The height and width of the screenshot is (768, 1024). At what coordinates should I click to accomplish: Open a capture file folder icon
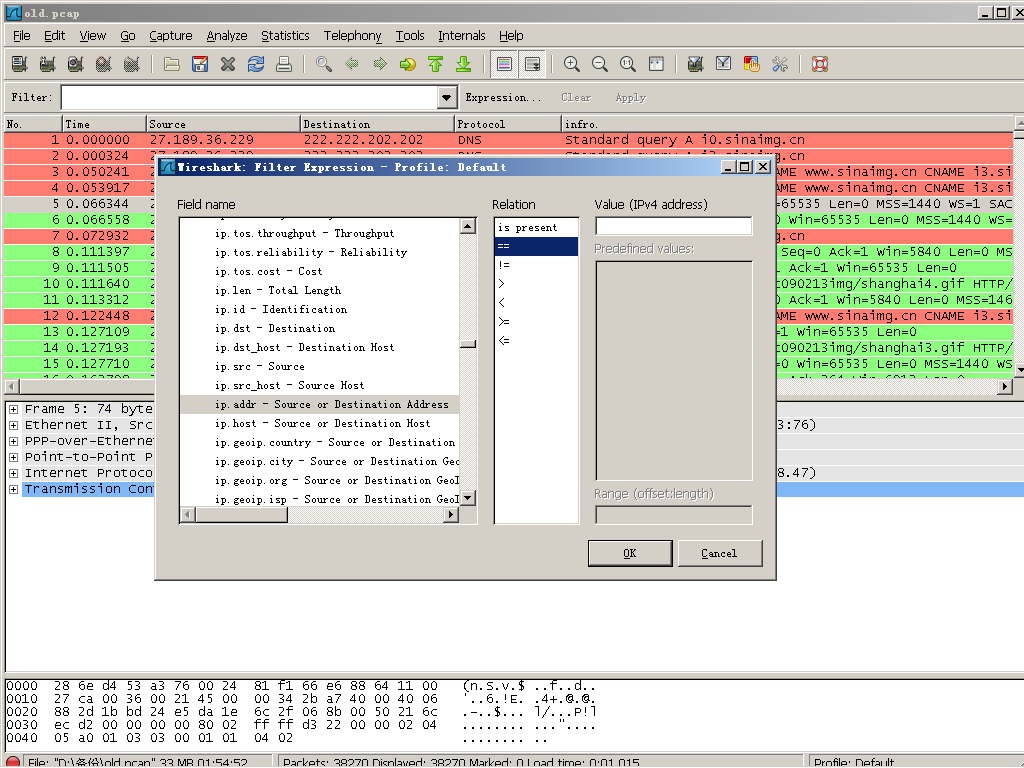pyautogui.click(x=172, y=64)
